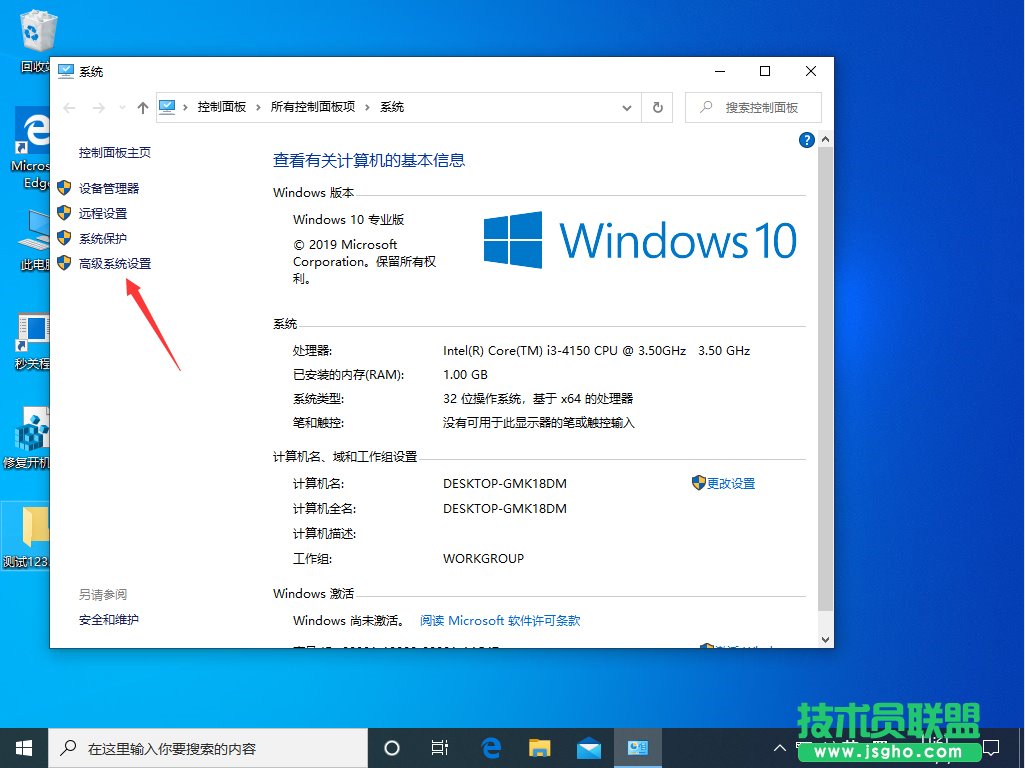Click the refresh icon in the address bar
The height and width of the screenshot is (768, 1025).
pos(657,107)
